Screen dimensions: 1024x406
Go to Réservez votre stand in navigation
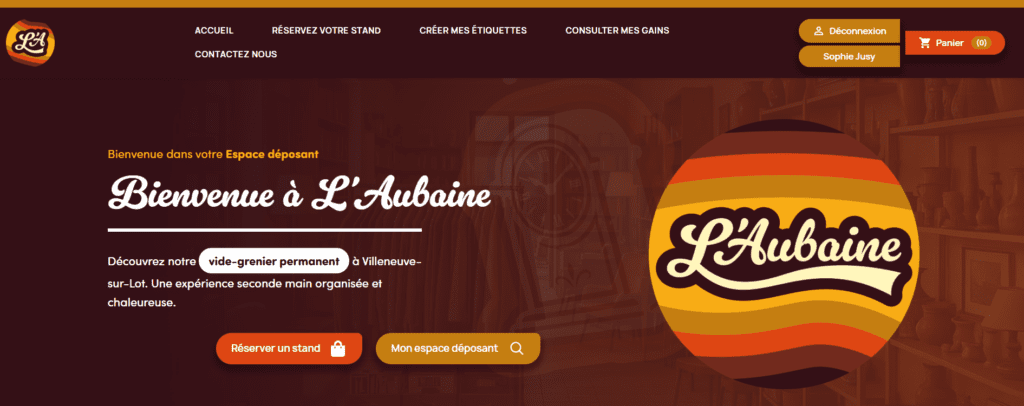[x=326, y=31]
